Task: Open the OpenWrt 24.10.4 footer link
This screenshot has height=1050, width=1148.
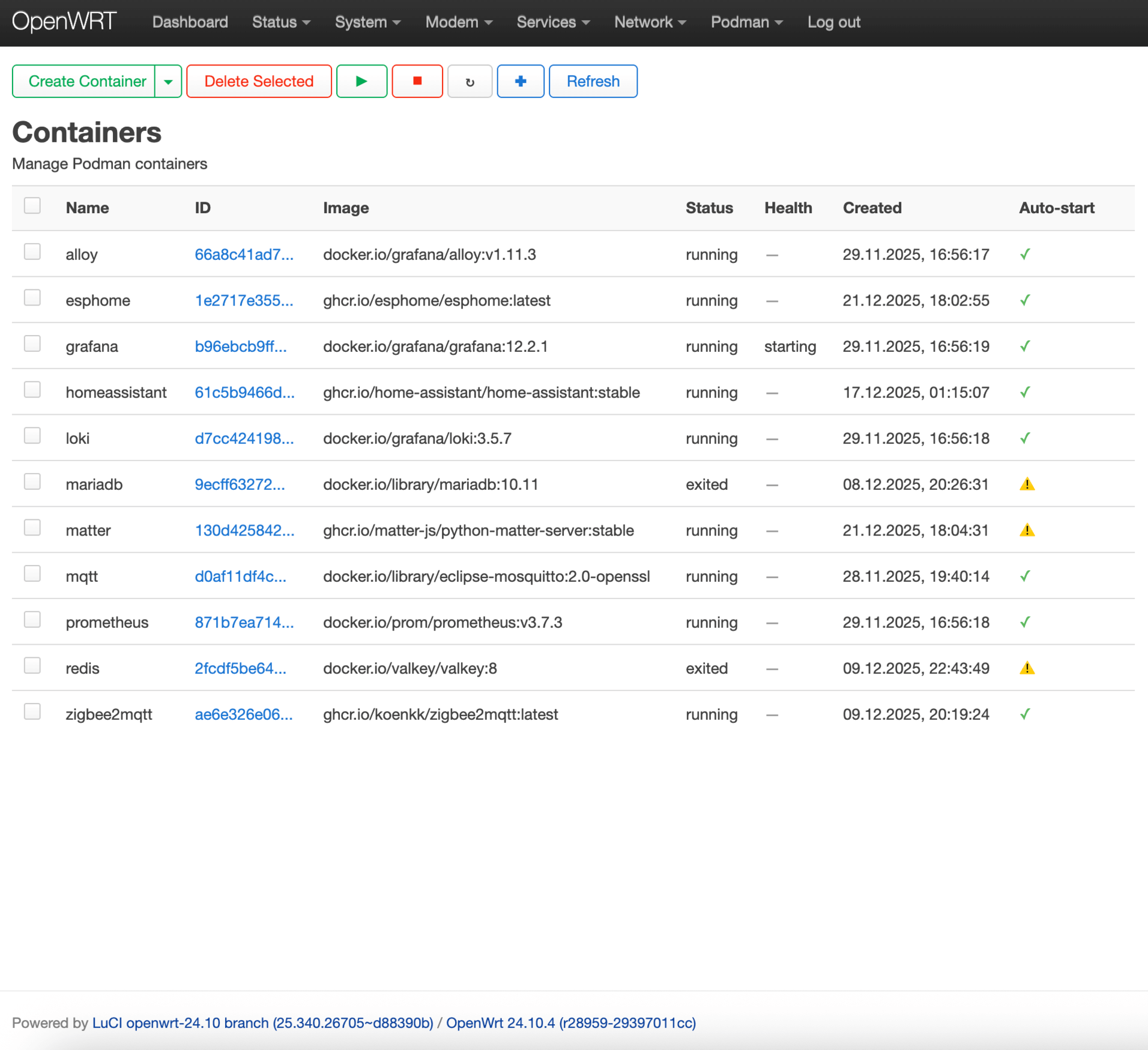Action: (x=570, y=1023)
